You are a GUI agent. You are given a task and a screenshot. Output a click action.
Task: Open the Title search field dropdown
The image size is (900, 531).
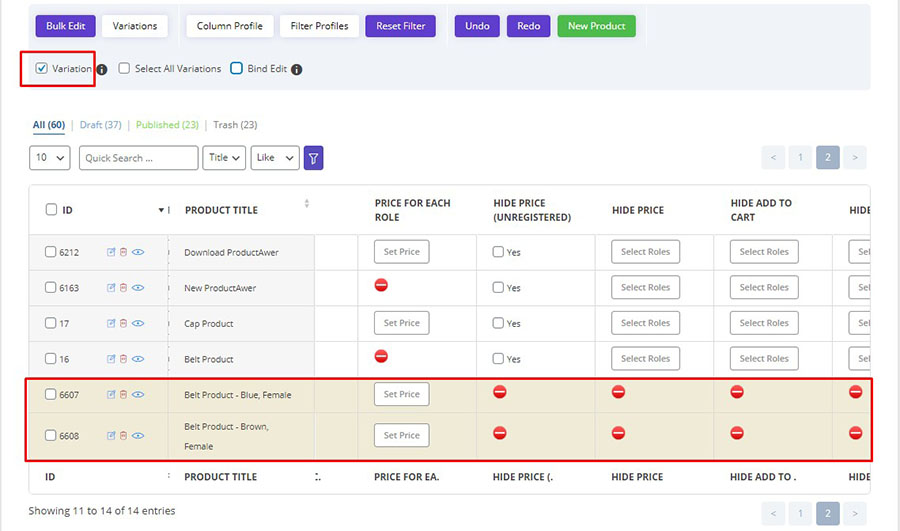(x=224, y=158)
